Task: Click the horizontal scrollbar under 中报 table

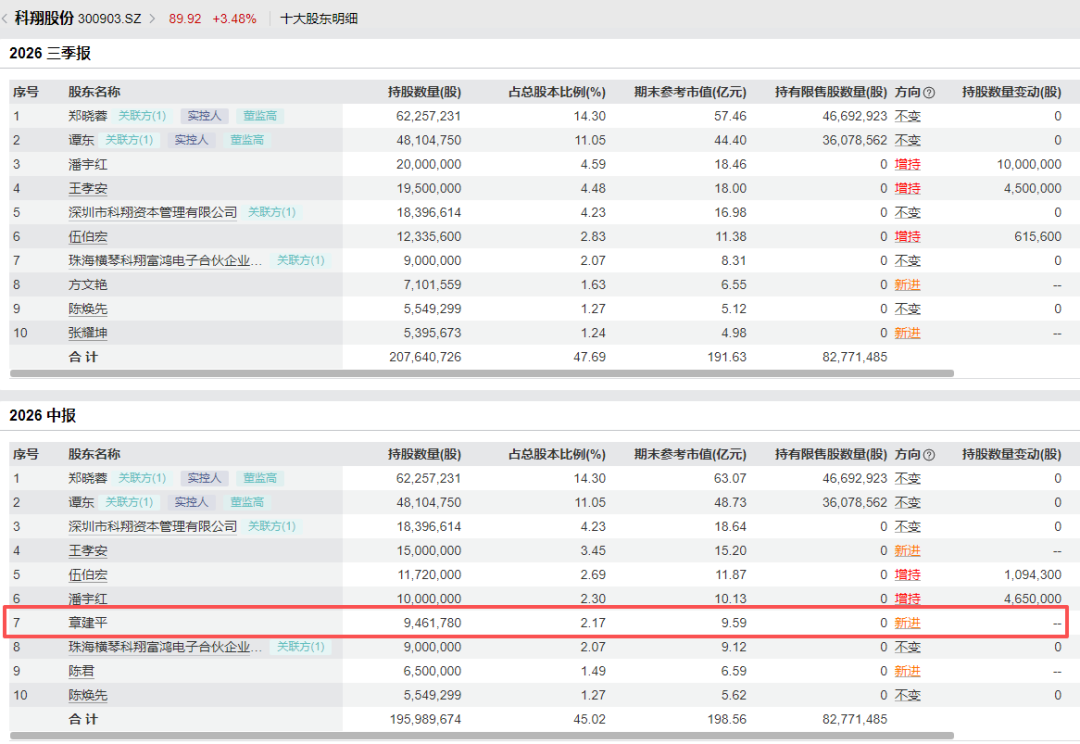Action: pos(481,736)
